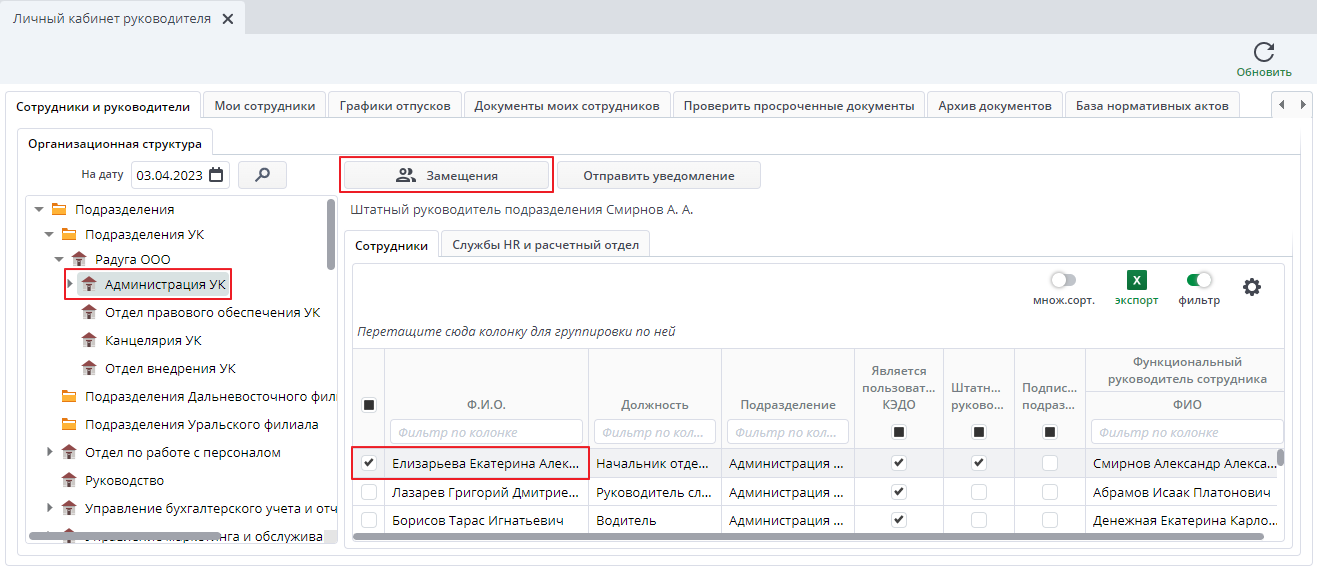Screen dimensions: 1317x572
Task: Toggle the фильтр switch
Action: 1199,281
